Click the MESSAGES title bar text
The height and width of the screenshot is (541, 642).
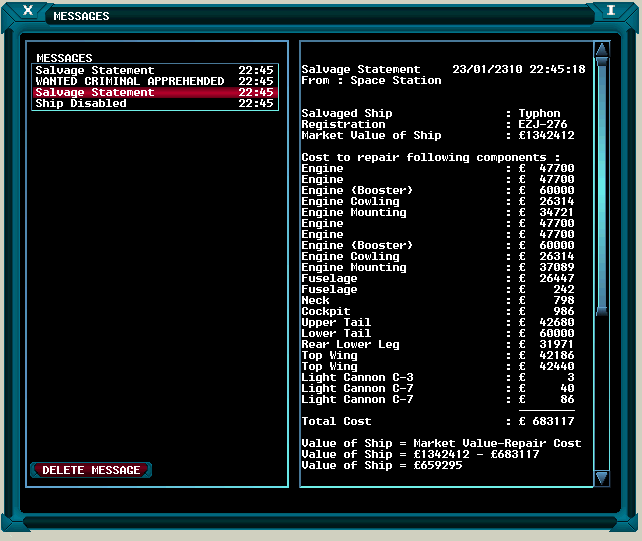[x=81, y=17]
